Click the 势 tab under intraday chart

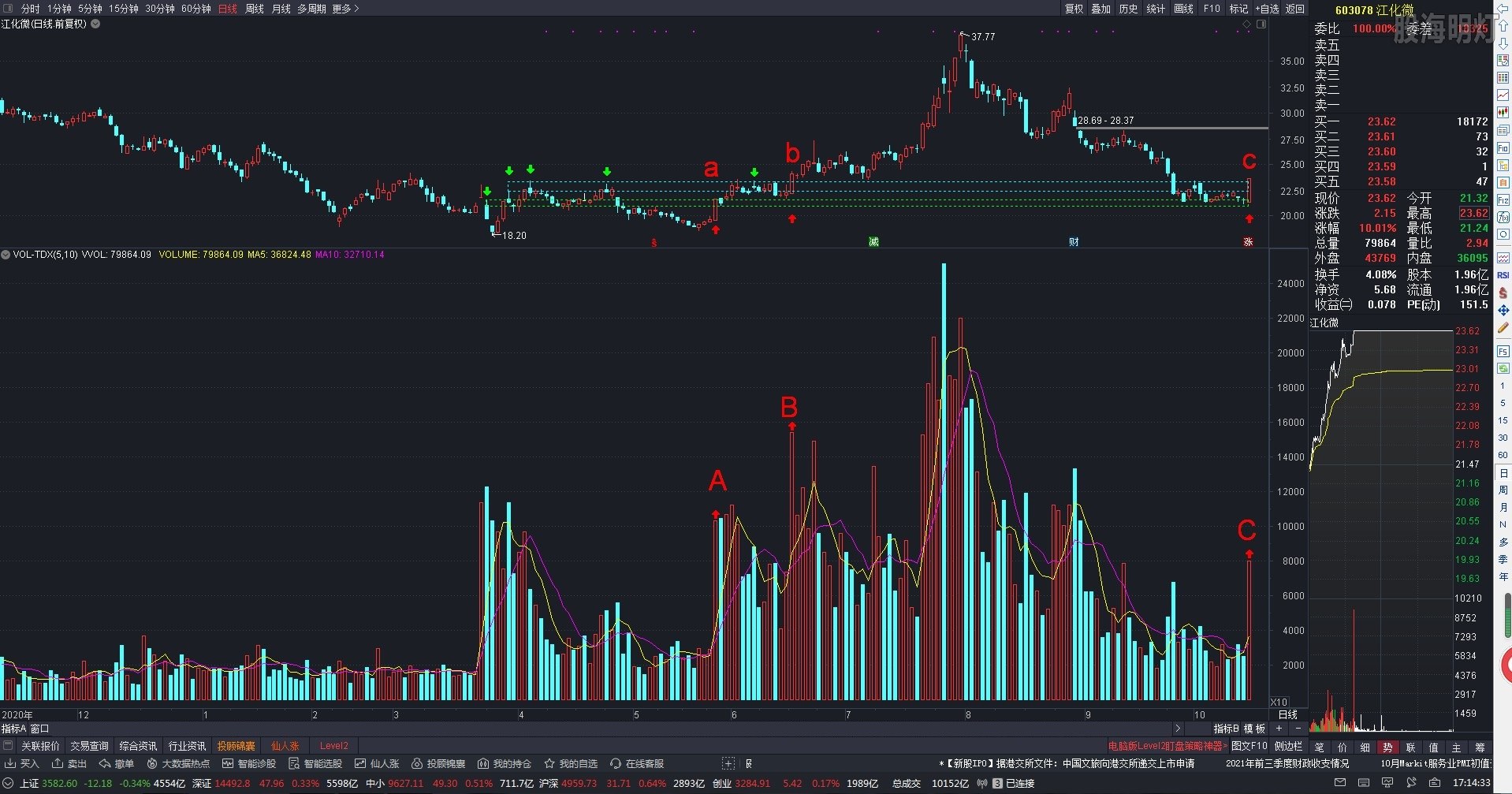point(1387,747)
